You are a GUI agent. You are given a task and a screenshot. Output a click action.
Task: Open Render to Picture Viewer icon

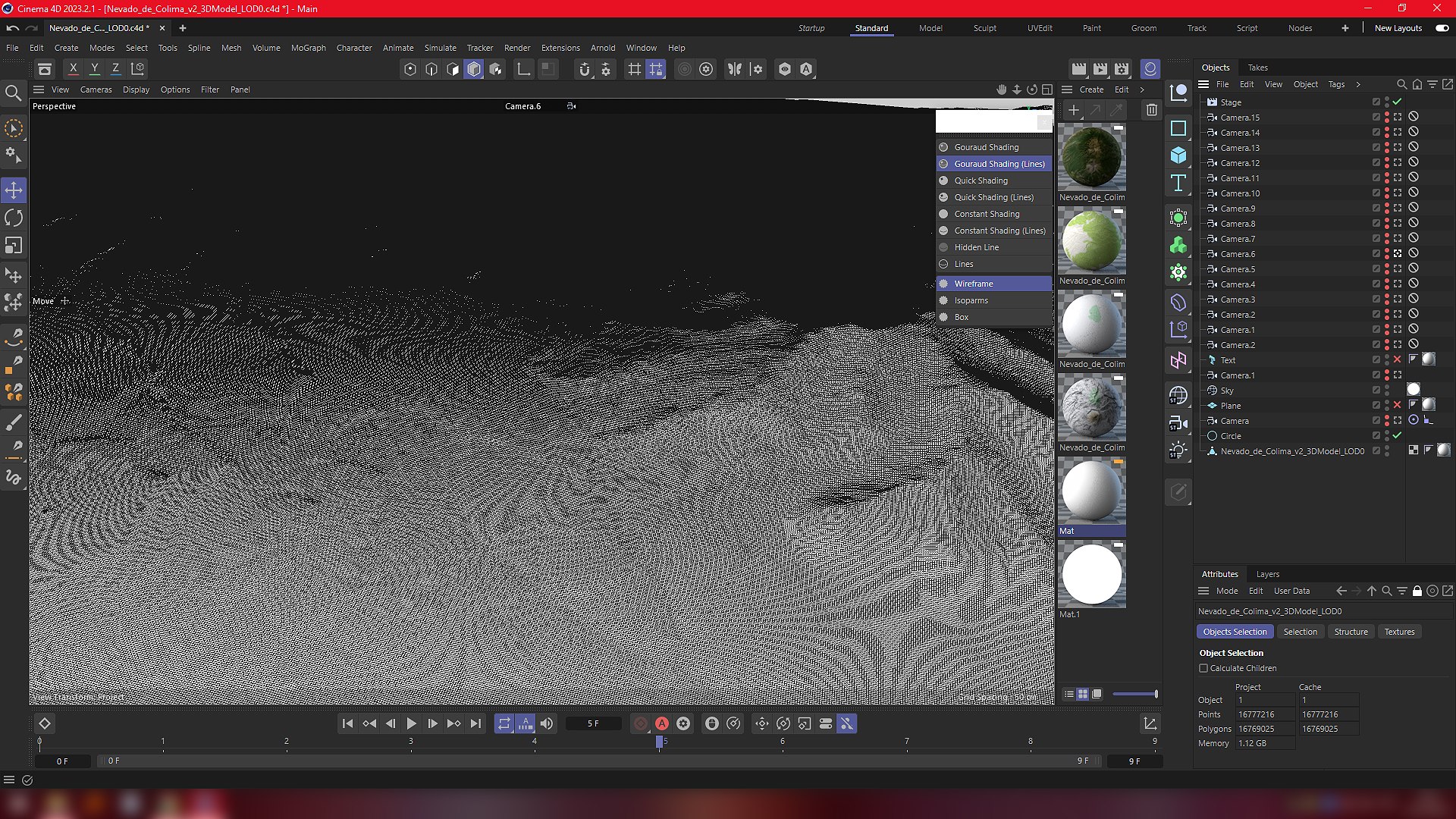coord(1100,69)
